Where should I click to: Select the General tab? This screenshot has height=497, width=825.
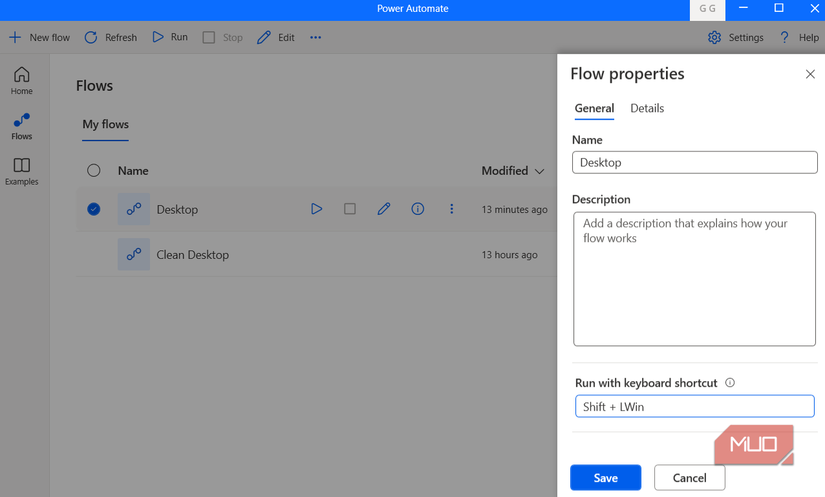point(594,108)
